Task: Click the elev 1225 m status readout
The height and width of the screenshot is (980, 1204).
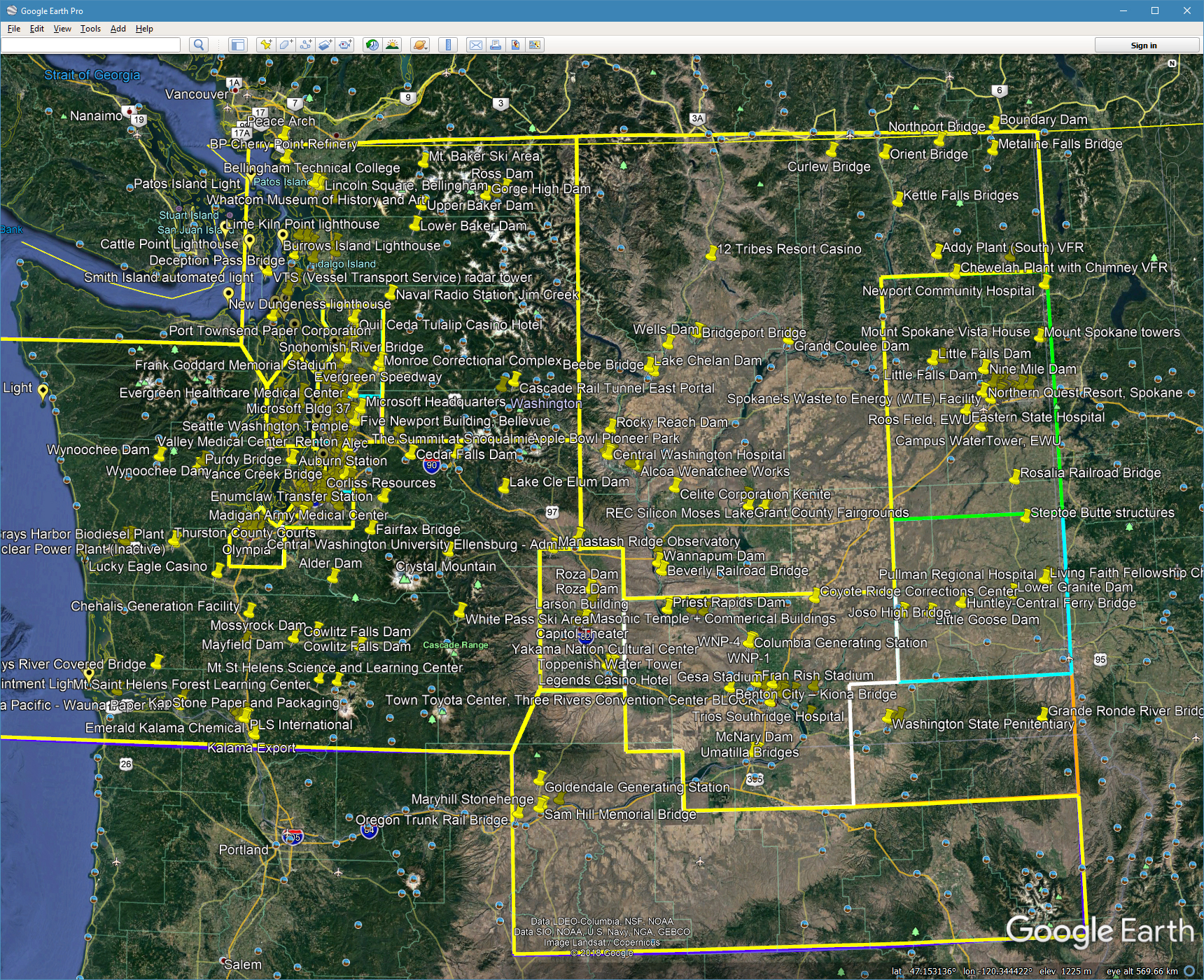Action: pos(1065,972)
